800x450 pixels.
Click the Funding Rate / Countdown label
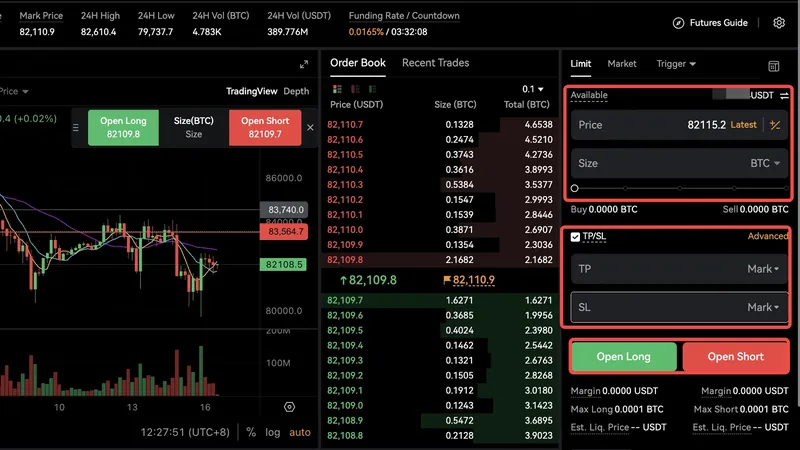(404, 16)
